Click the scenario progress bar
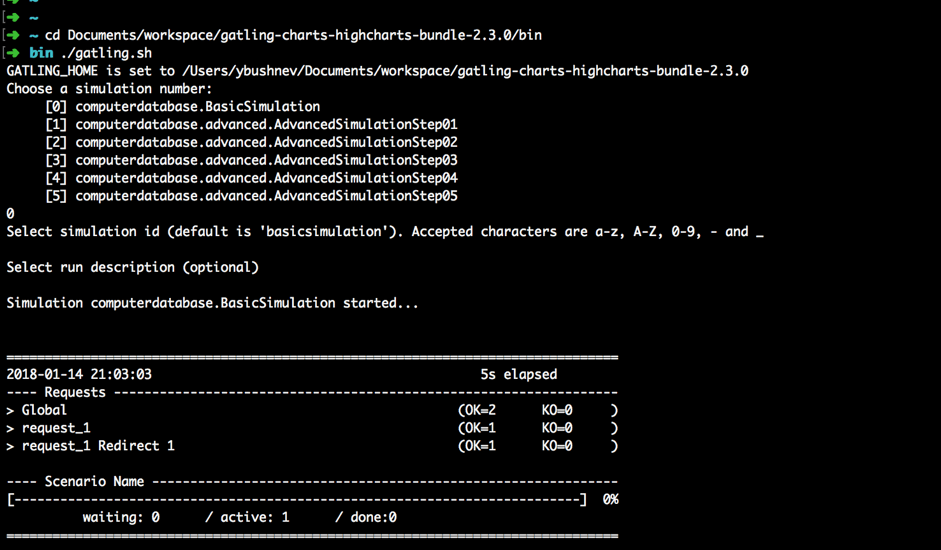 297,500
